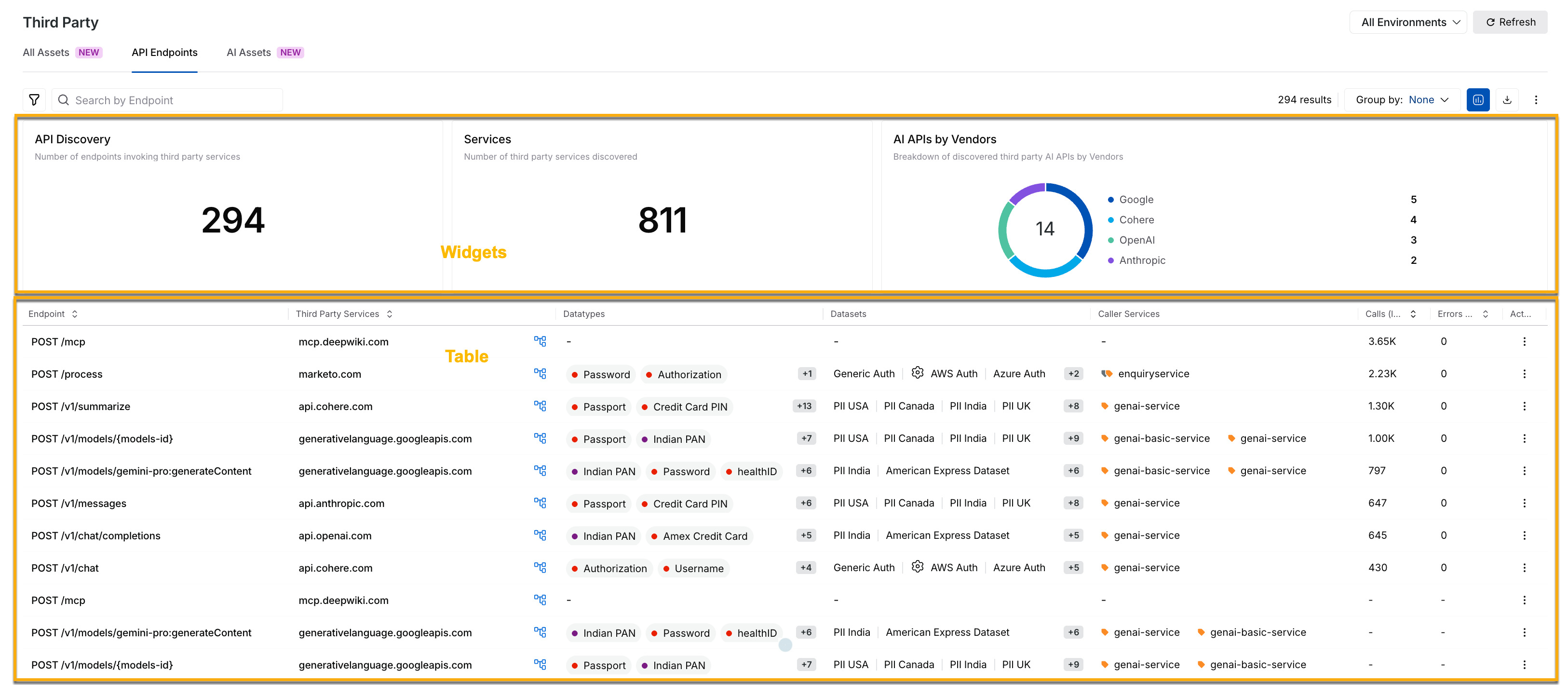1568x685 pixels.
Task: Focus the Search by Endpoint field
Action: [167, 100]
